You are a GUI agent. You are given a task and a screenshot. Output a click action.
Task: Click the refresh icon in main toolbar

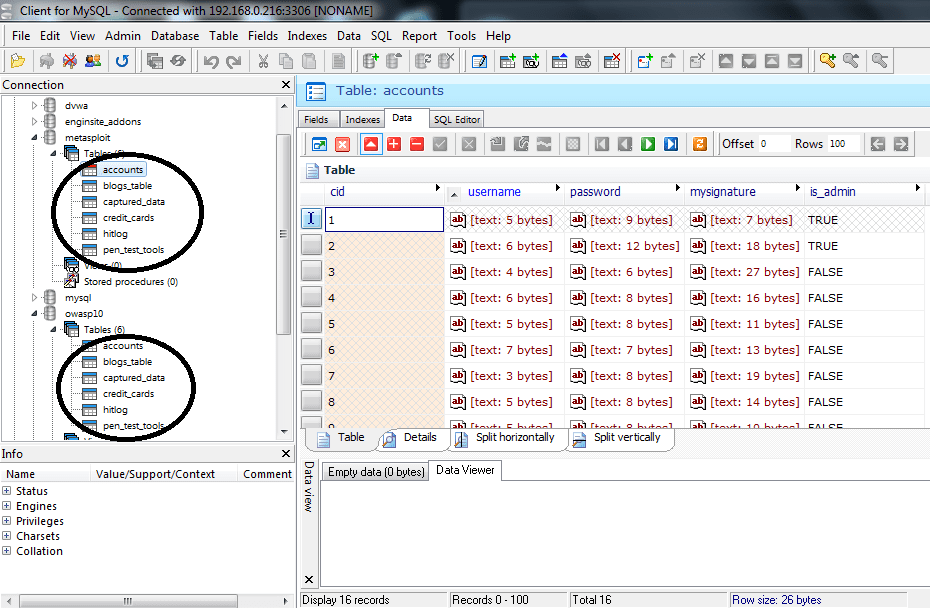(122, 61)
